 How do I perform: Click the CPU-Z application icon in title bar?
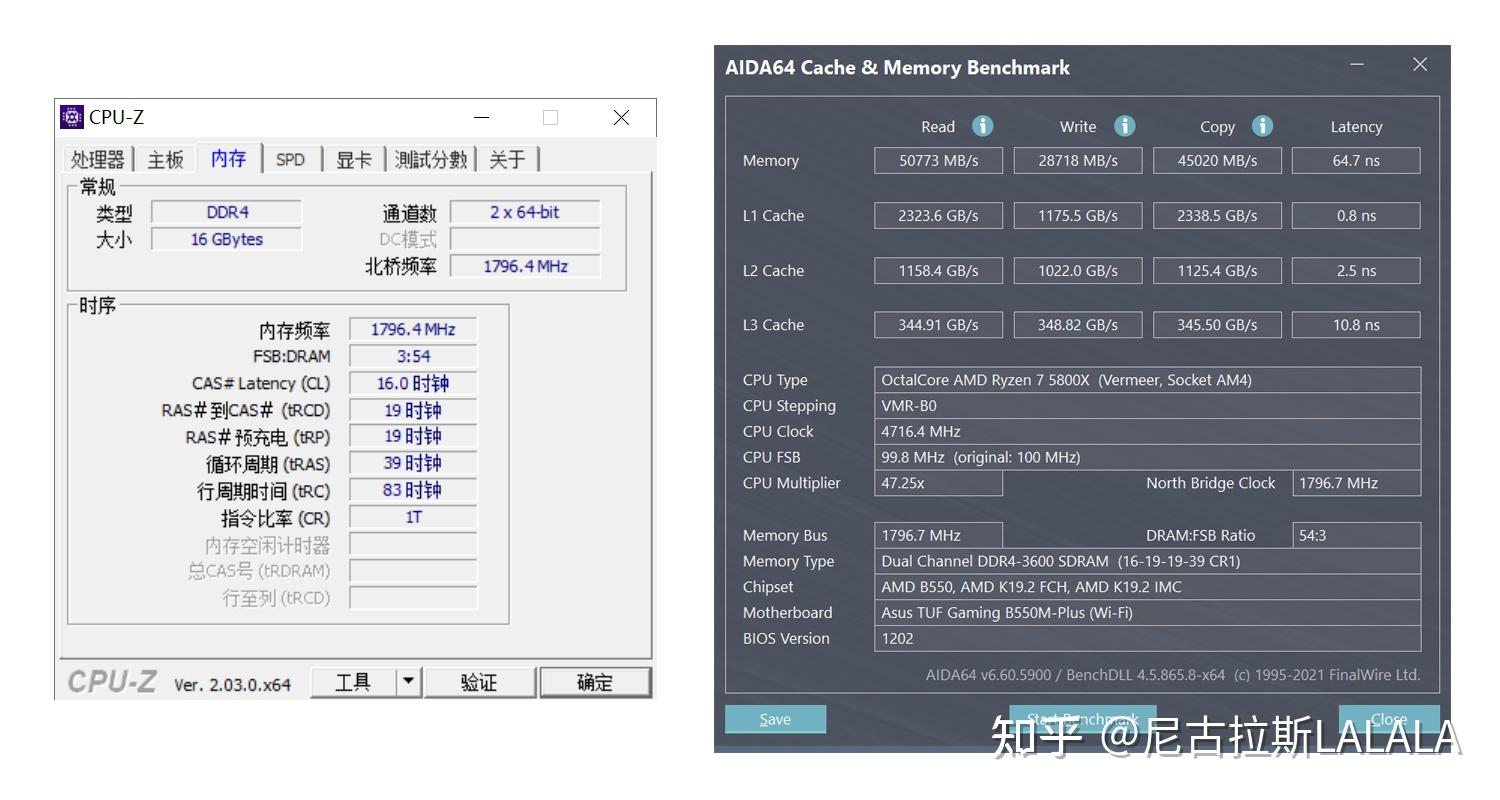71,116
